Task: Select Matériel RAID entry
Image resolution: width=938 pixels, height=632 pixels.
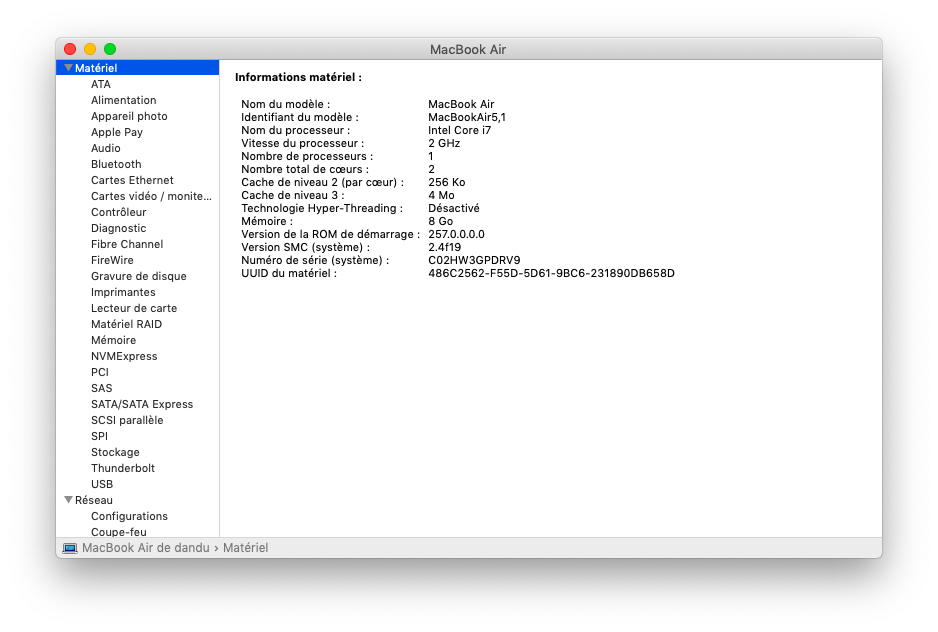Action: click(126, 324)
